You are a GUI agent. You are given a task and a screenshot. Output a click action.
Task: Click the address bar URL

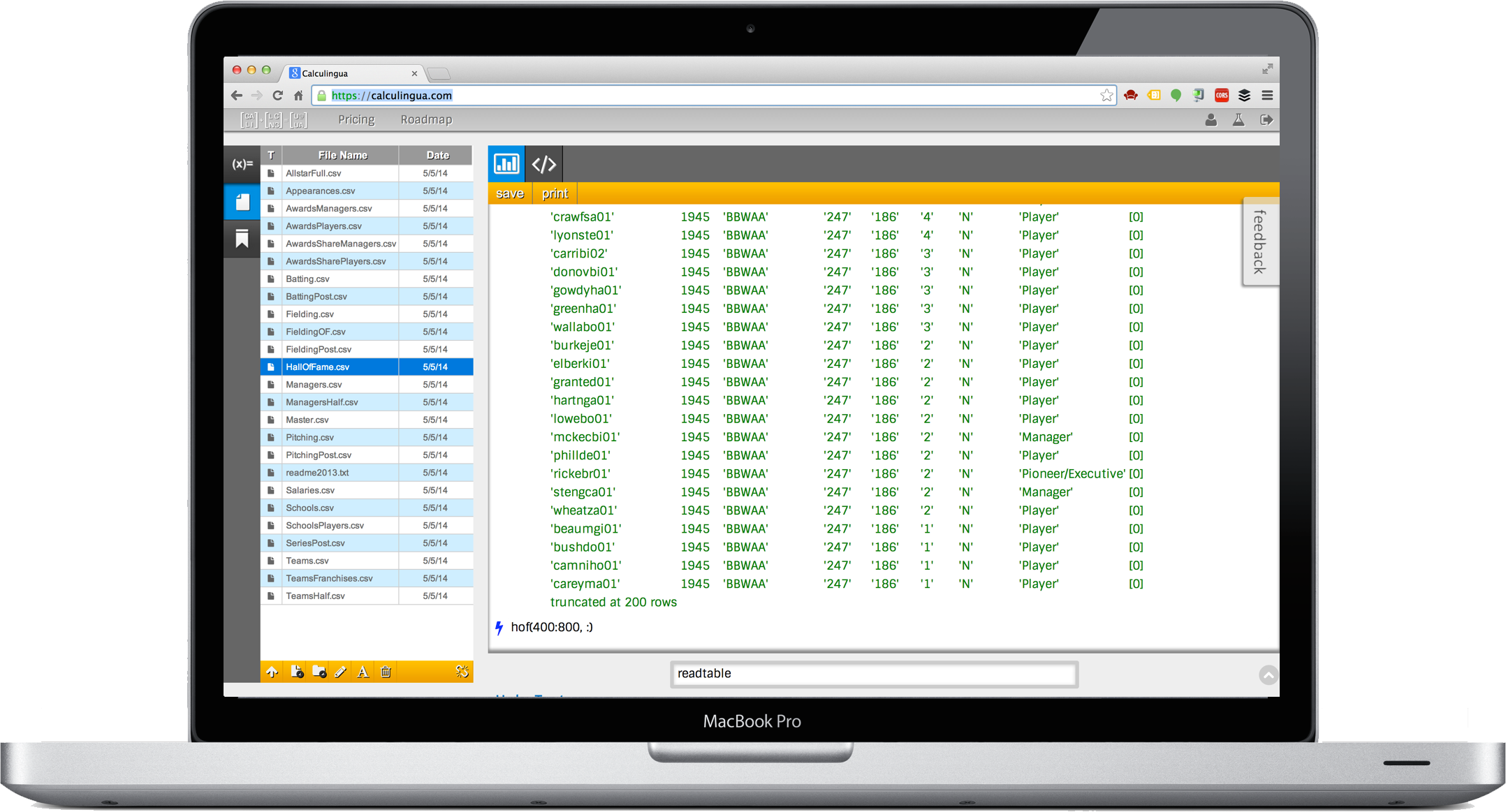tap(392, 96)
